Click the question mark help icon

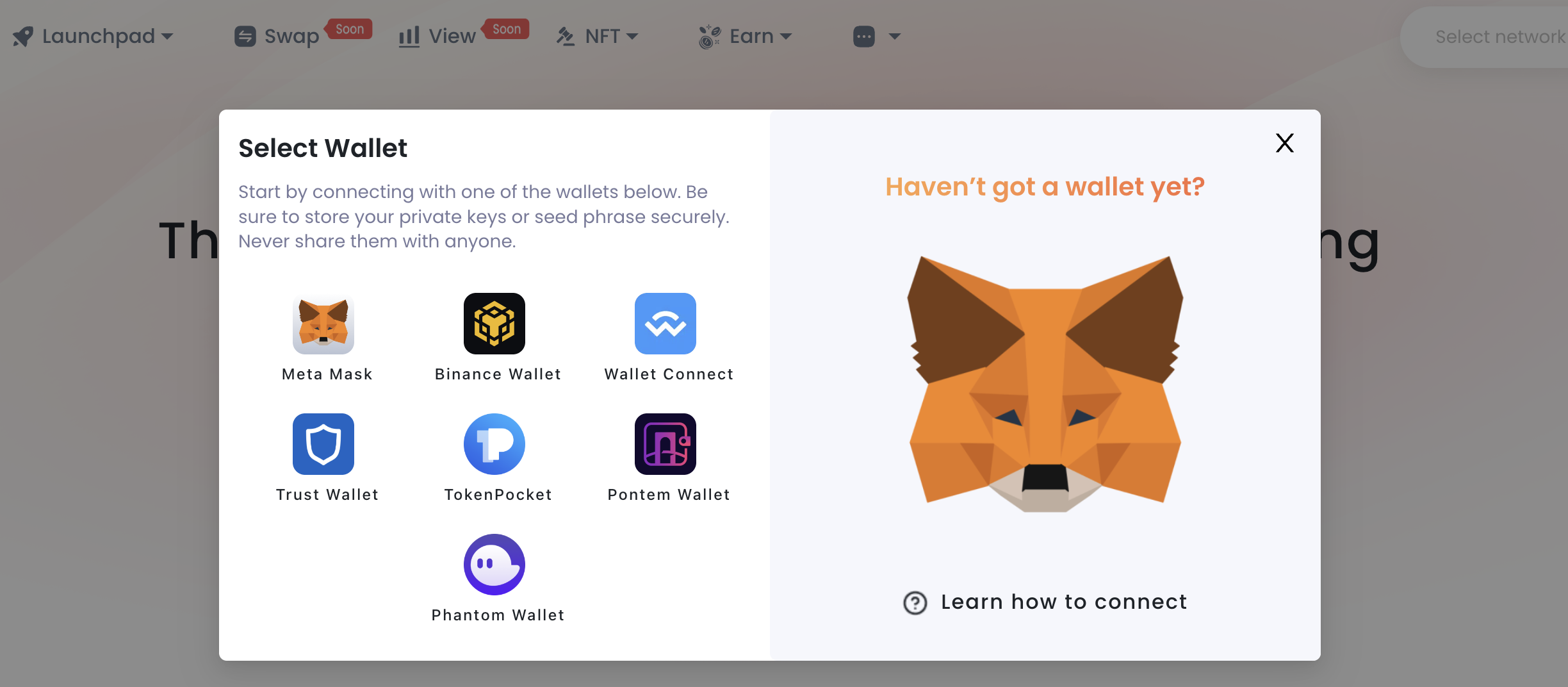[x=915, y=602]
